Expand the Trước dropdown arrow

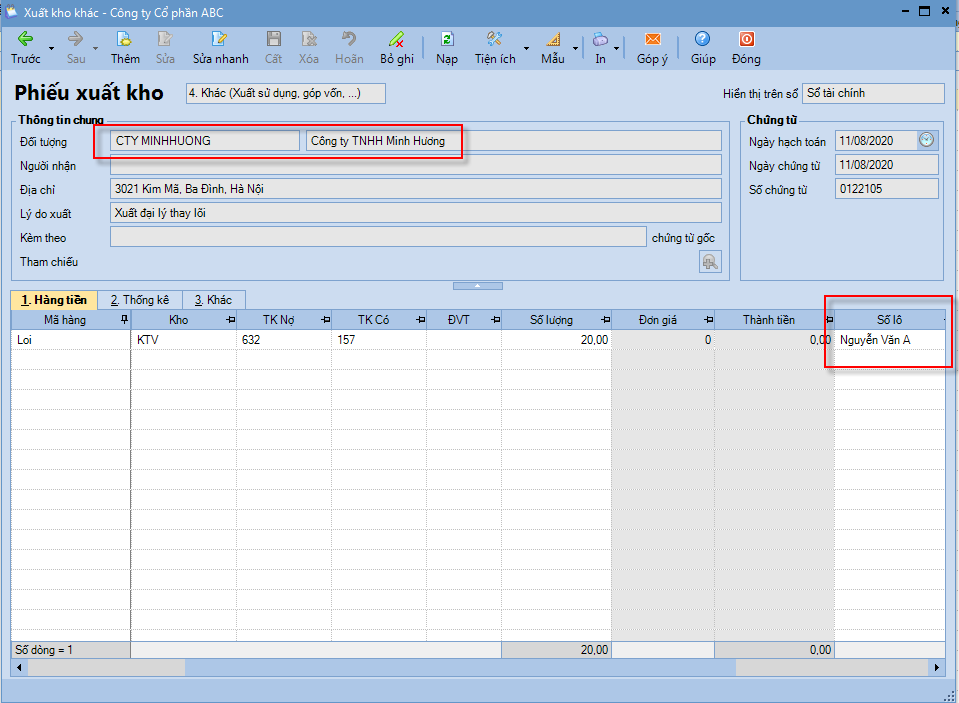(51, 48)
